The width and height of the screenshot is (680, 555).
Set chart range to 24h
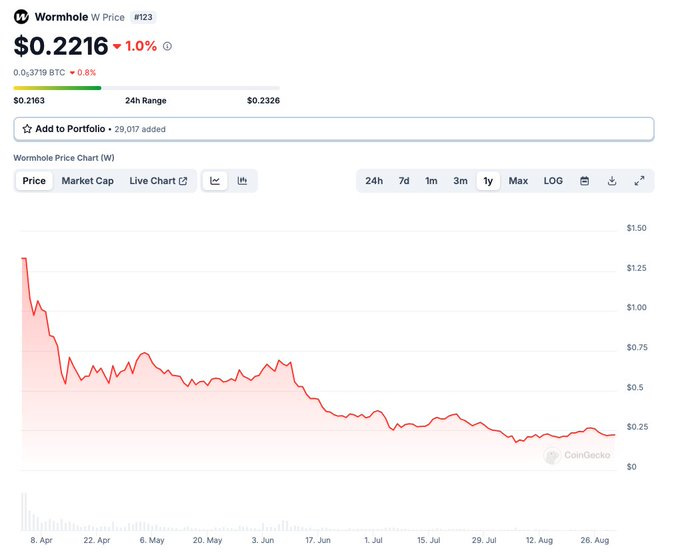(374, 181)
